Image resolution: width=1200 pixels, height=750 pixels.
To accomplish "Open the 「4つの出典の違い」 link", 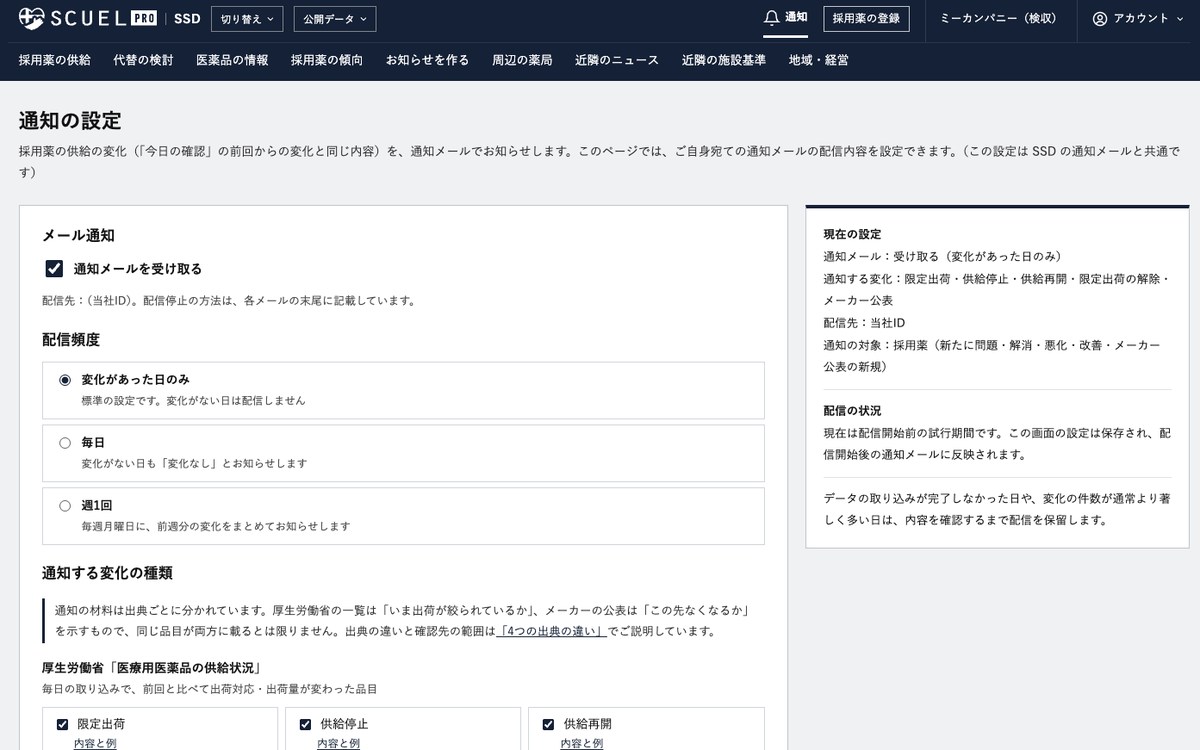I will [552, 631].
